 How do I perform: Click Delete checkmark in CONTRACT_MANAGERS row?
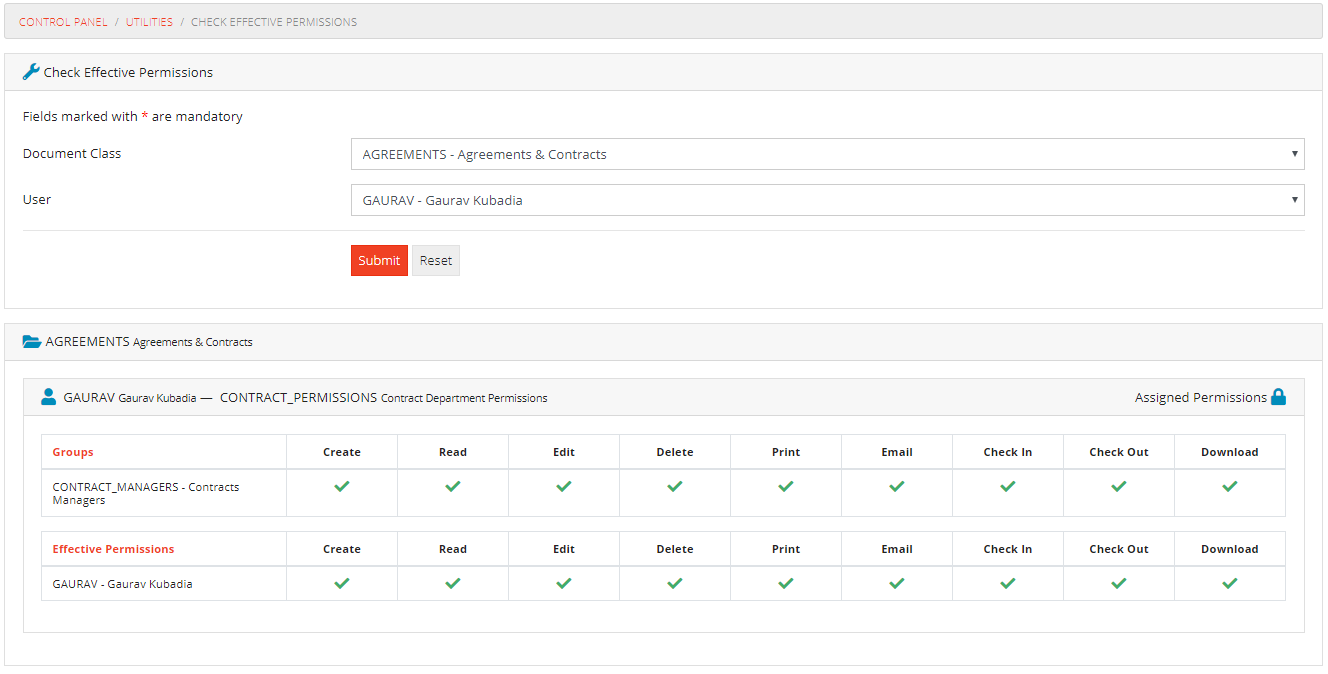675,486
